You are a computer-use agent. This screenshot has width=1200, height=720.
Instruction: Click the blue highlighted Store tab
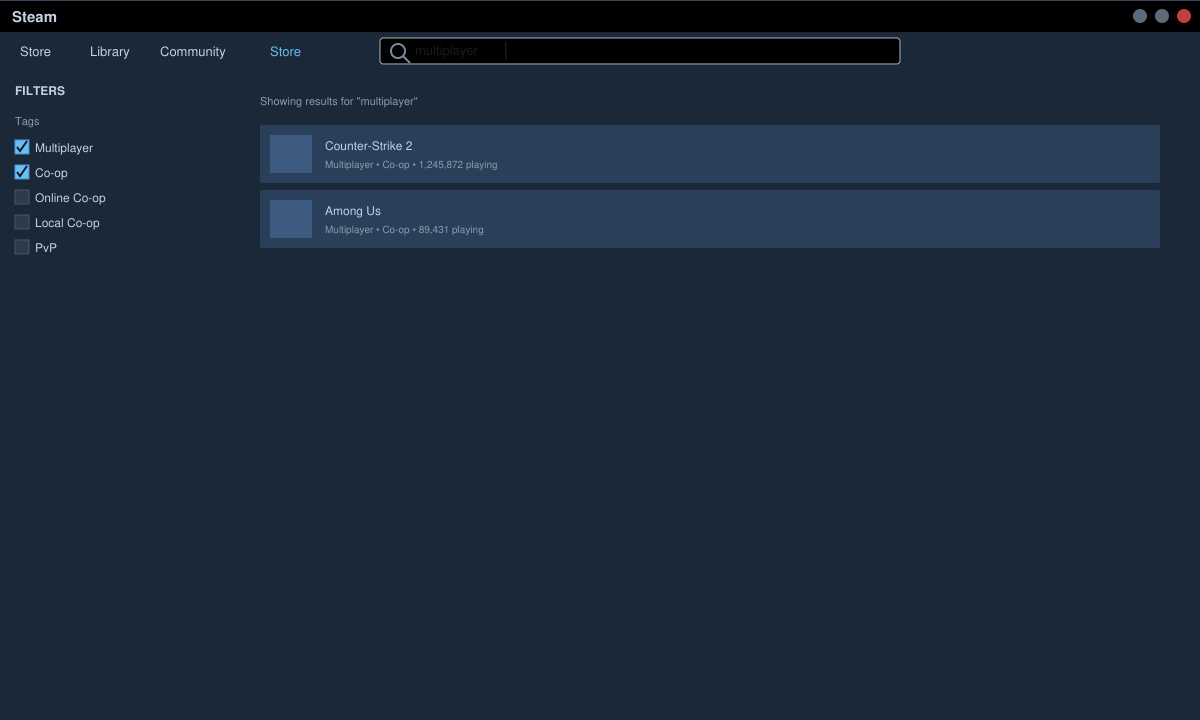[x=285, y=52]
